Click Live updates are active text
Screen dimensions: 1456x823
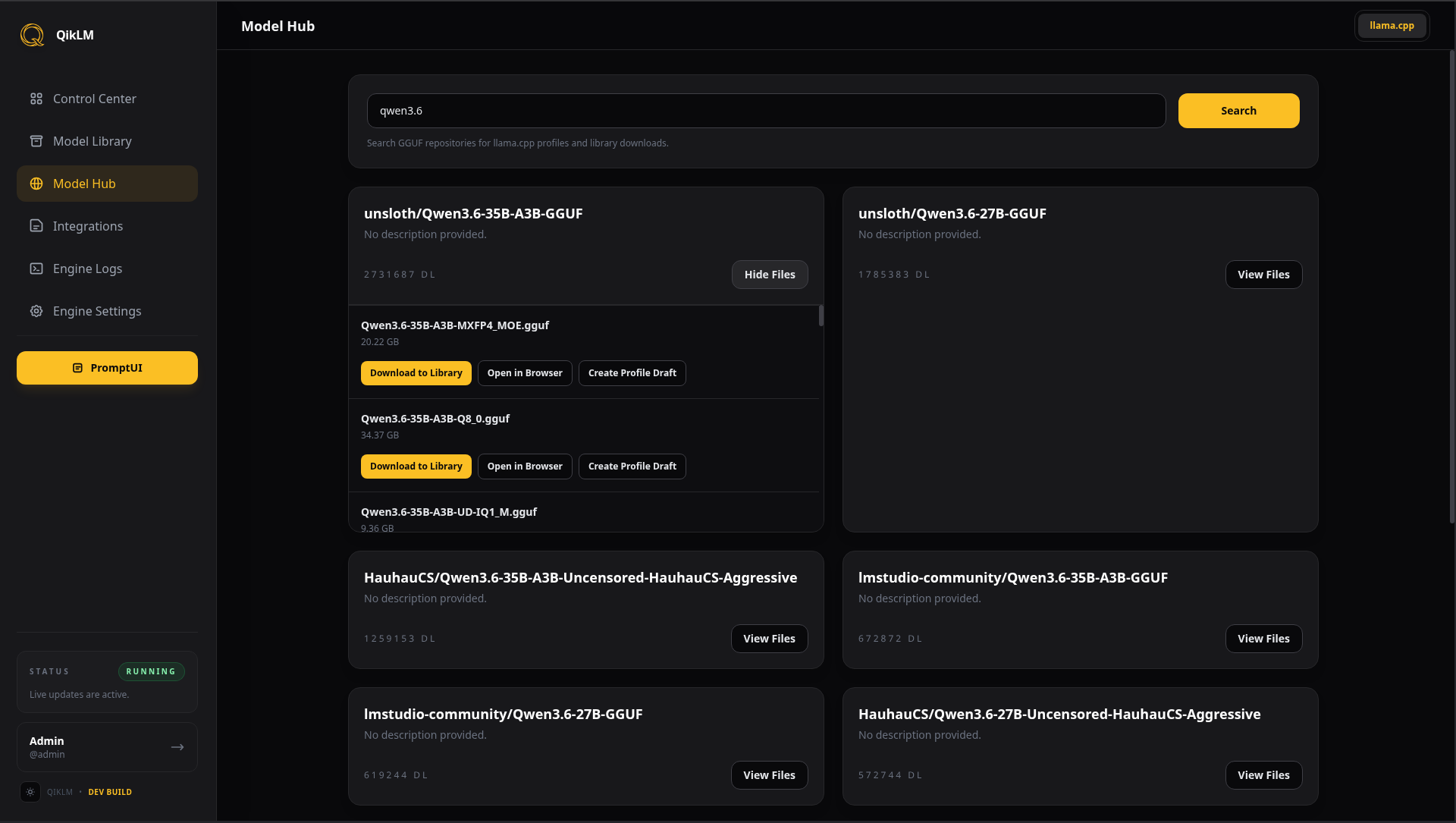coord(79,695)
